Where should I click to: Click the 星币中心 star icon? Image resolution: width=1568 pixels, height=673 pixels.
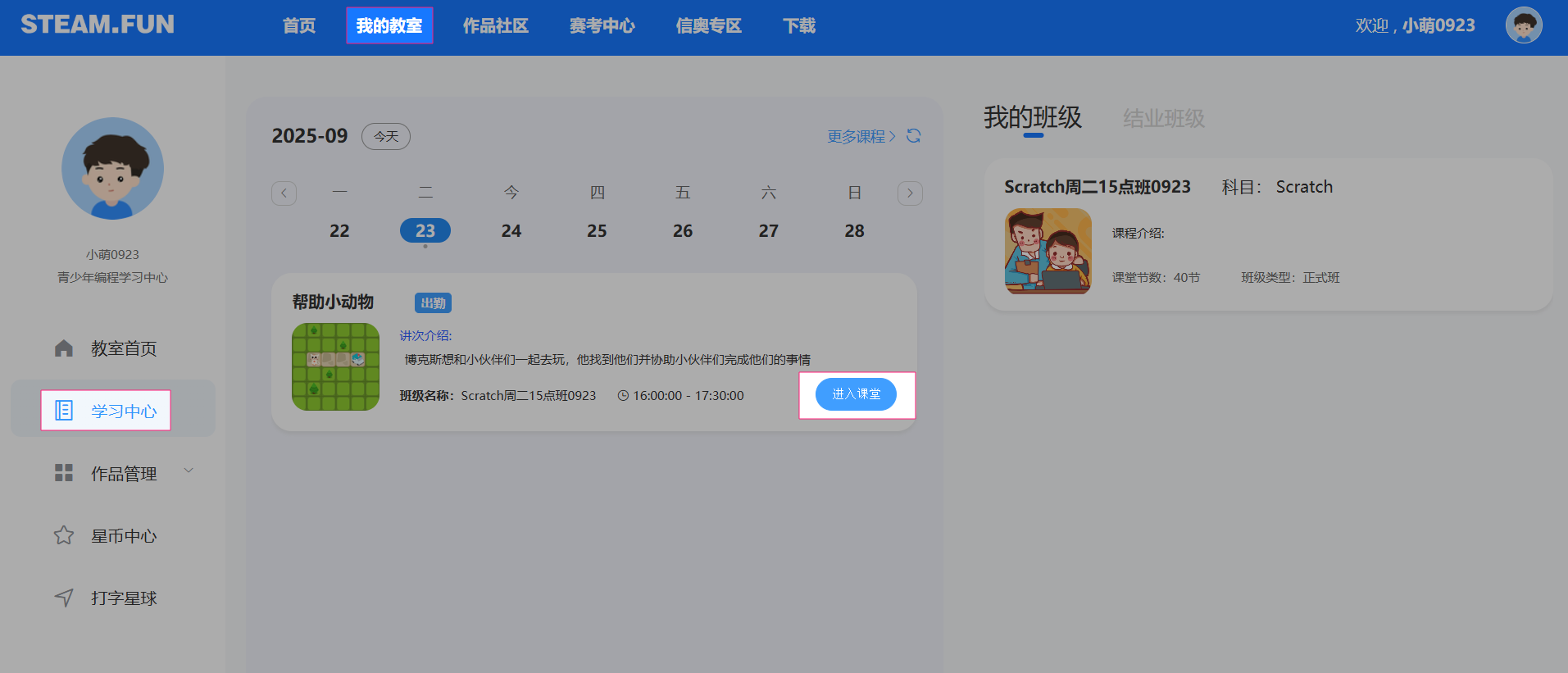(64, 535)
